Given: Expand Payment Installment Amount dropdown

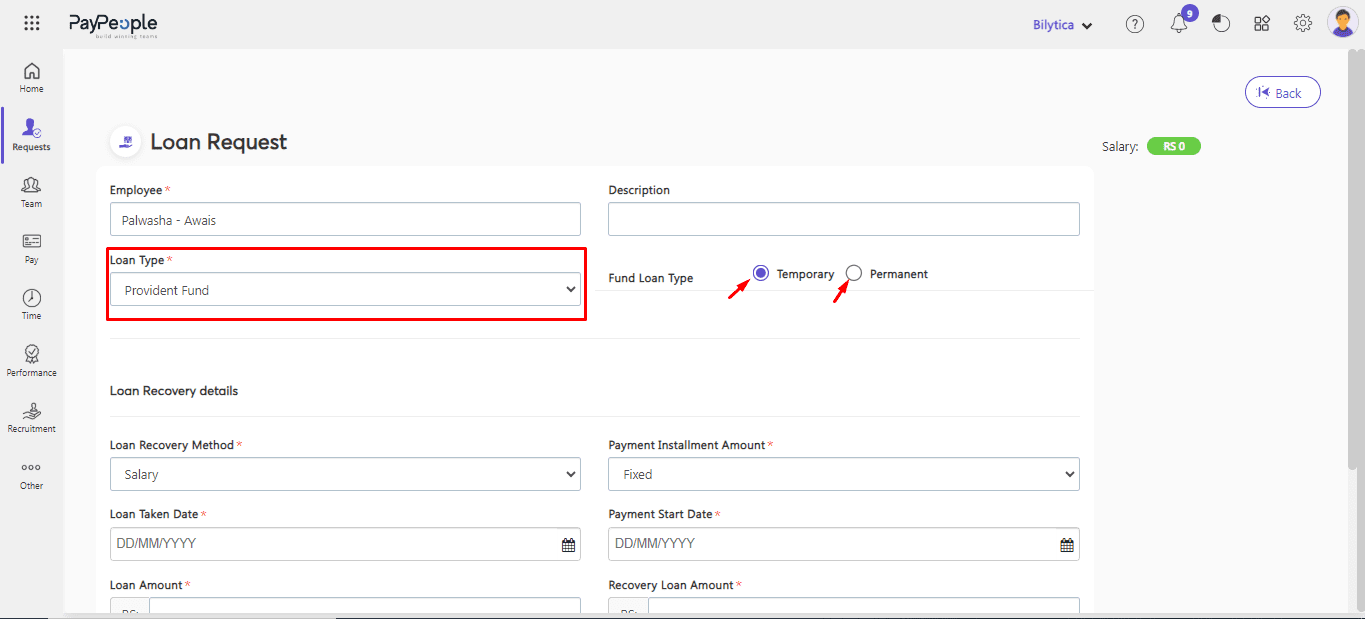Looking at the screenshot, I should click(843, 474).
